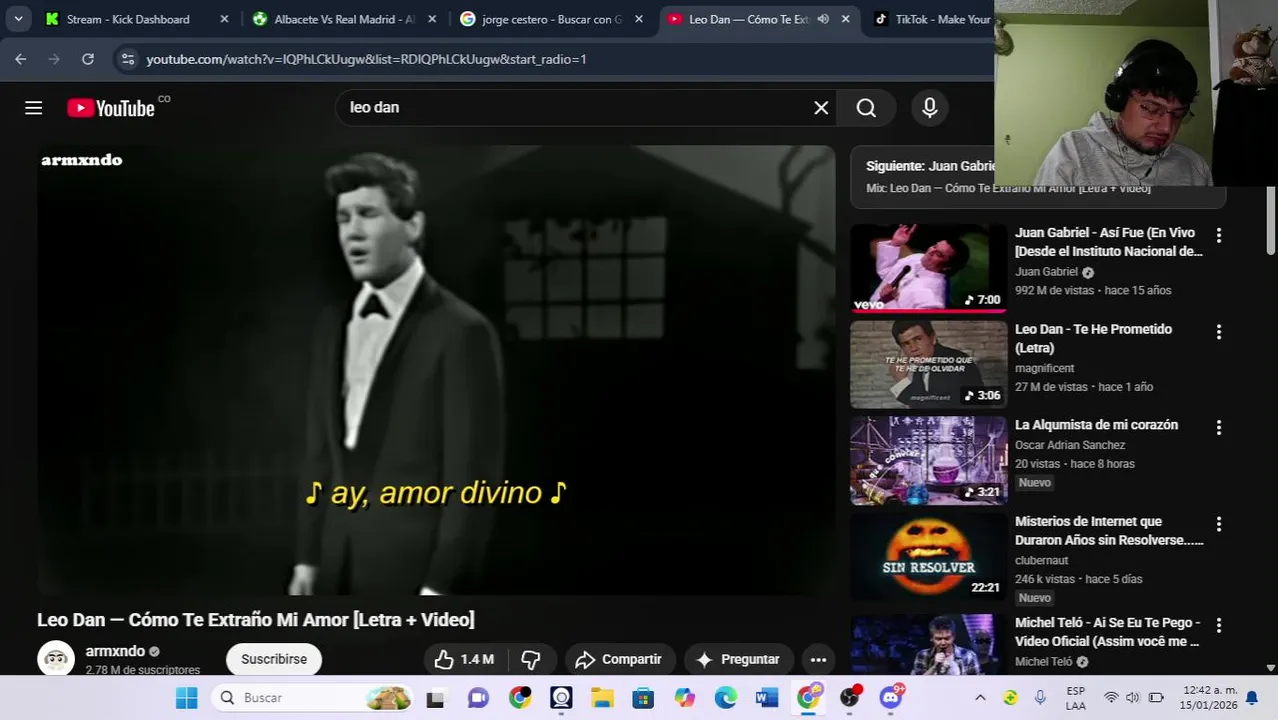This screenshot has height=720, width=1278.
Task: Go back with browser back arrow
Action: 21,59
